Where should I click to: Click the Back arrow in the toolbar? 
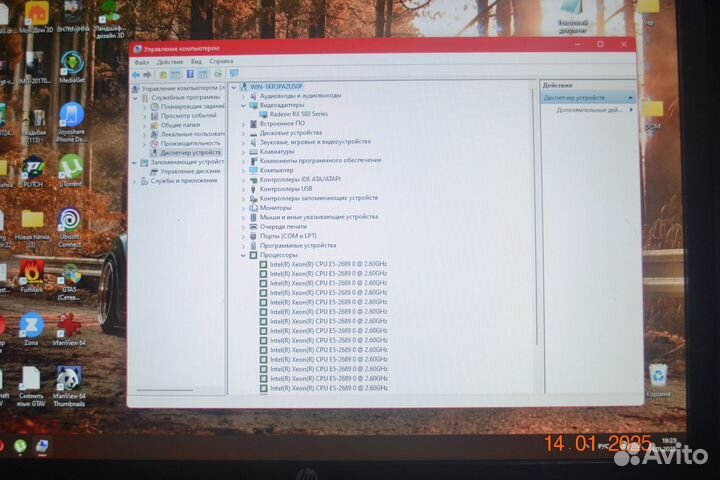(136, 74)
